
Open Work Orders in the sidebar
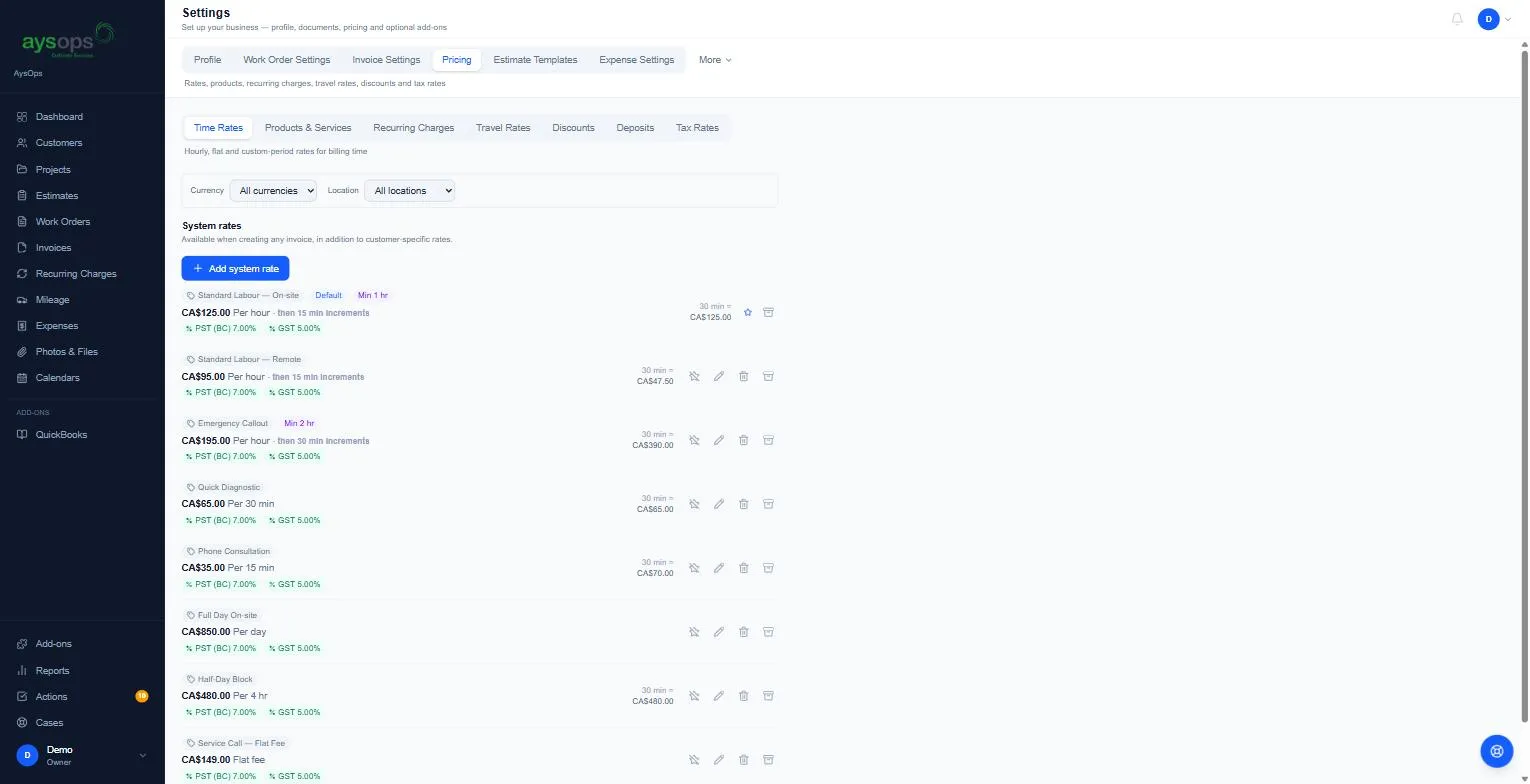click(x=62, y=222)
